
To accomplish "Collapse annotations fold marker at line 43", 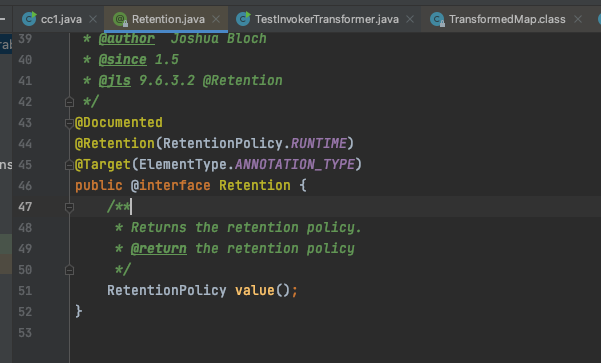I will click(x=69, y=123).
